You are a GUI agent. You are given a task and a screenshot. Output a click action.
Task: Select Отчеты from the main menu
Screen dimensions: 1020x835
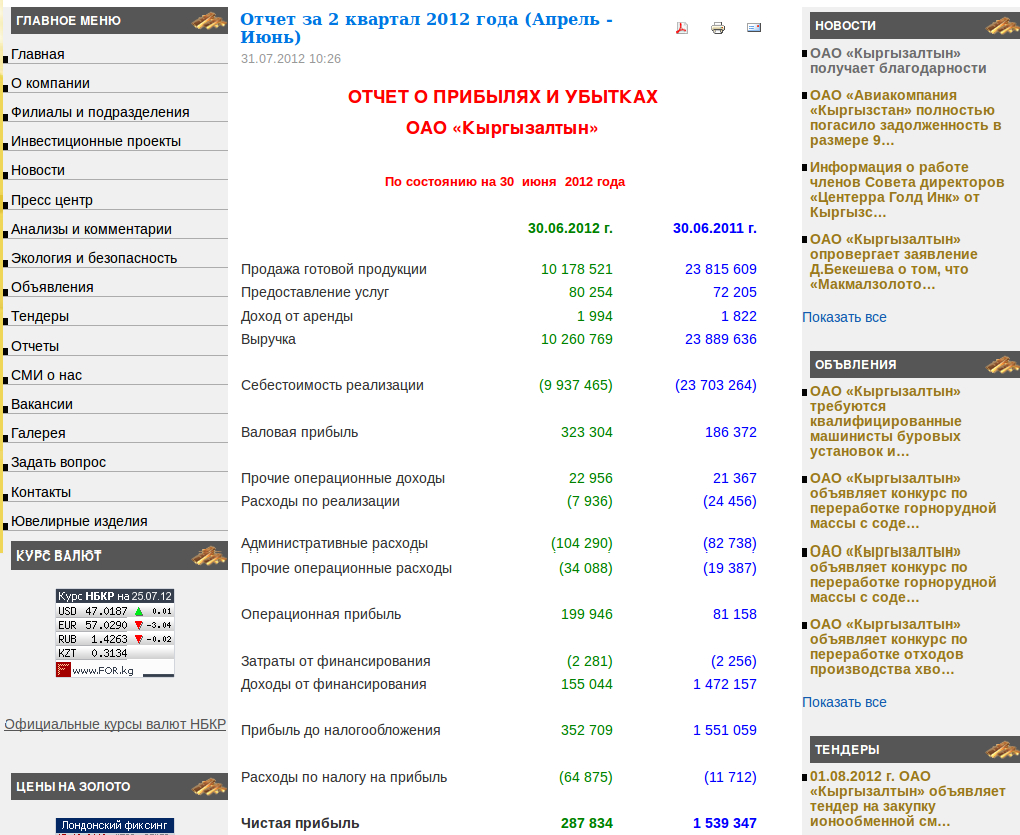click(35, 346)
